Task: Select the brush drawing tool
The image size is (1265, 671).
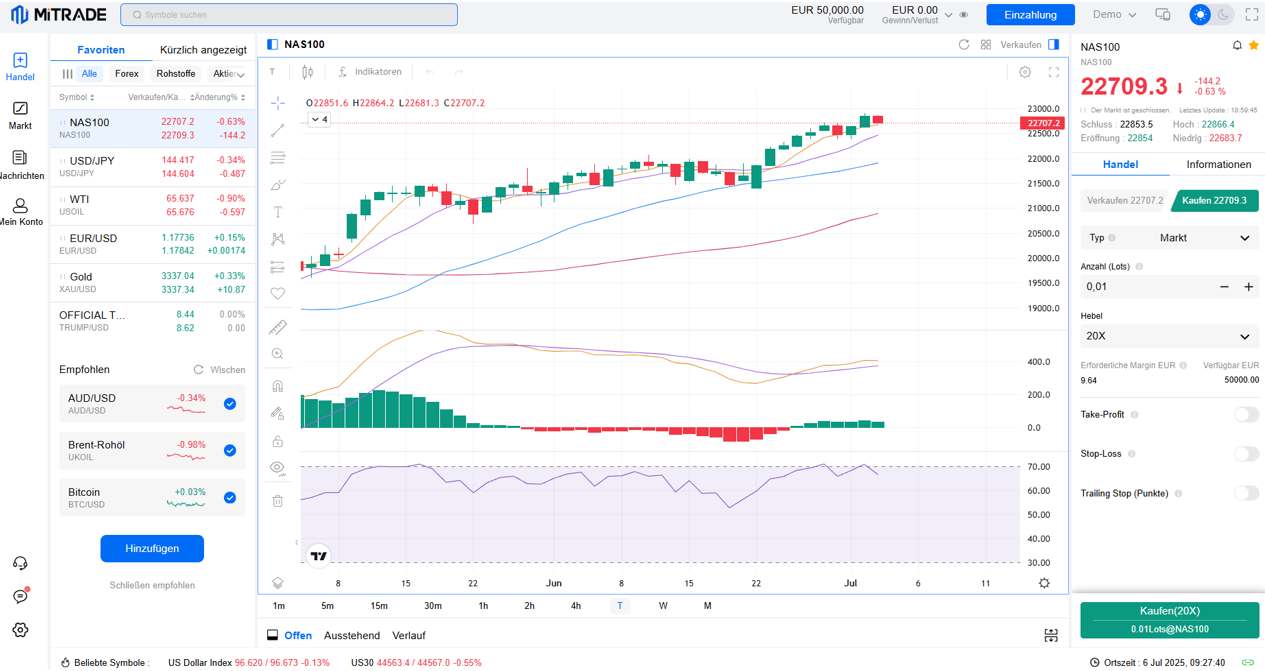Action: coord(278,185)
